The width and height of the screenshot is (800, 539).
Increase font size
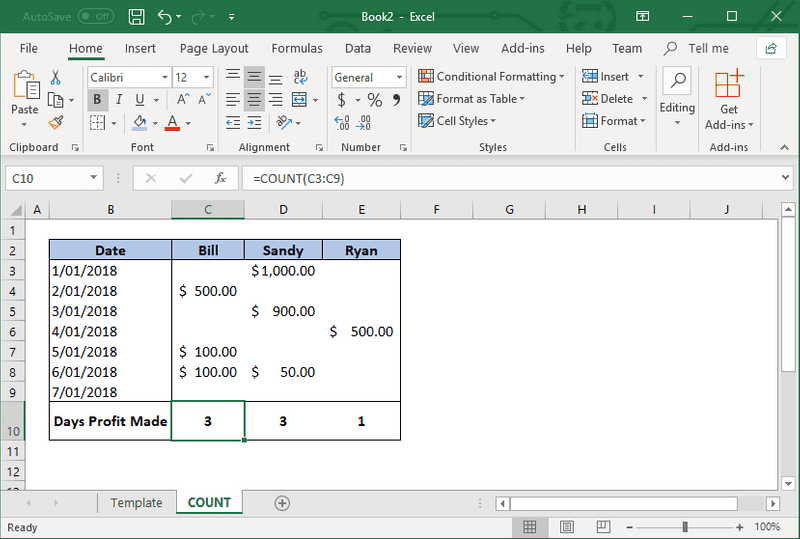point(183,100)
